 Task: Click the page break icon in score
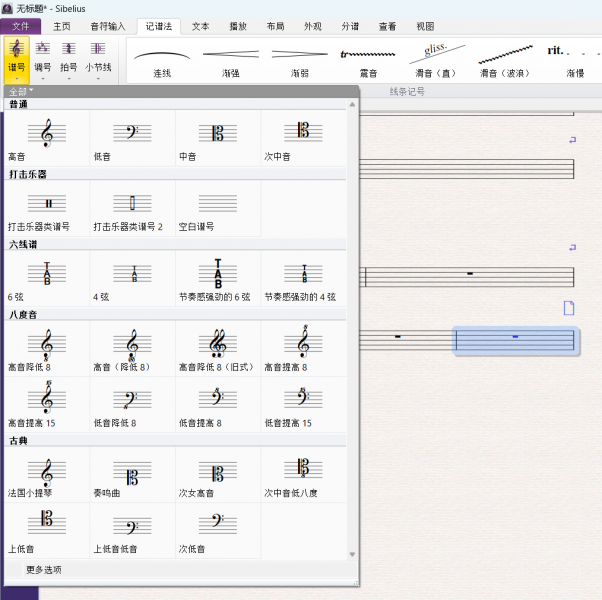(x=569, y=308)
